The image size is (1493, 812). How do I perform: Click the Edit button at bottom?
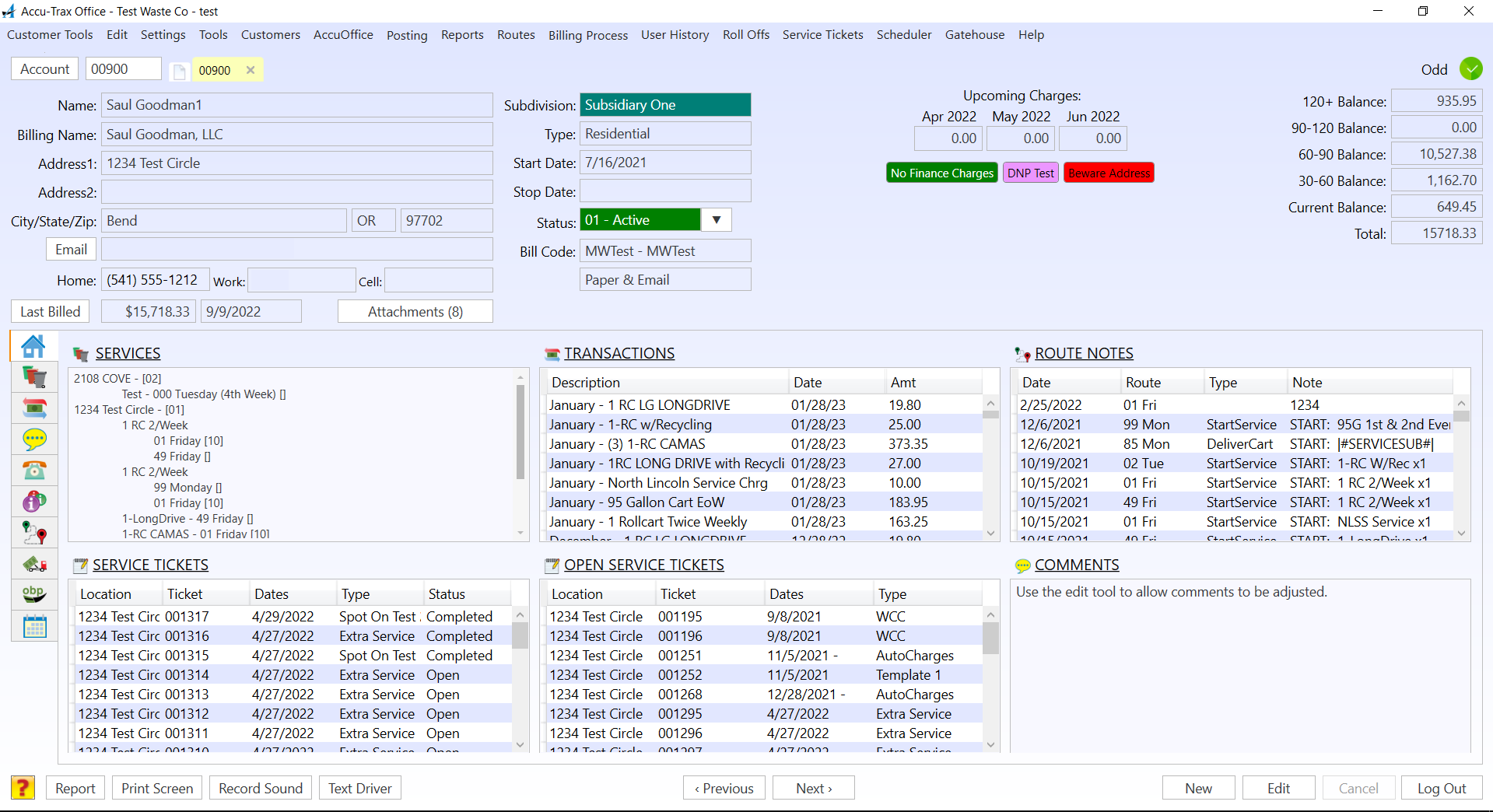pyautogui.click(x=1278, y=788)
